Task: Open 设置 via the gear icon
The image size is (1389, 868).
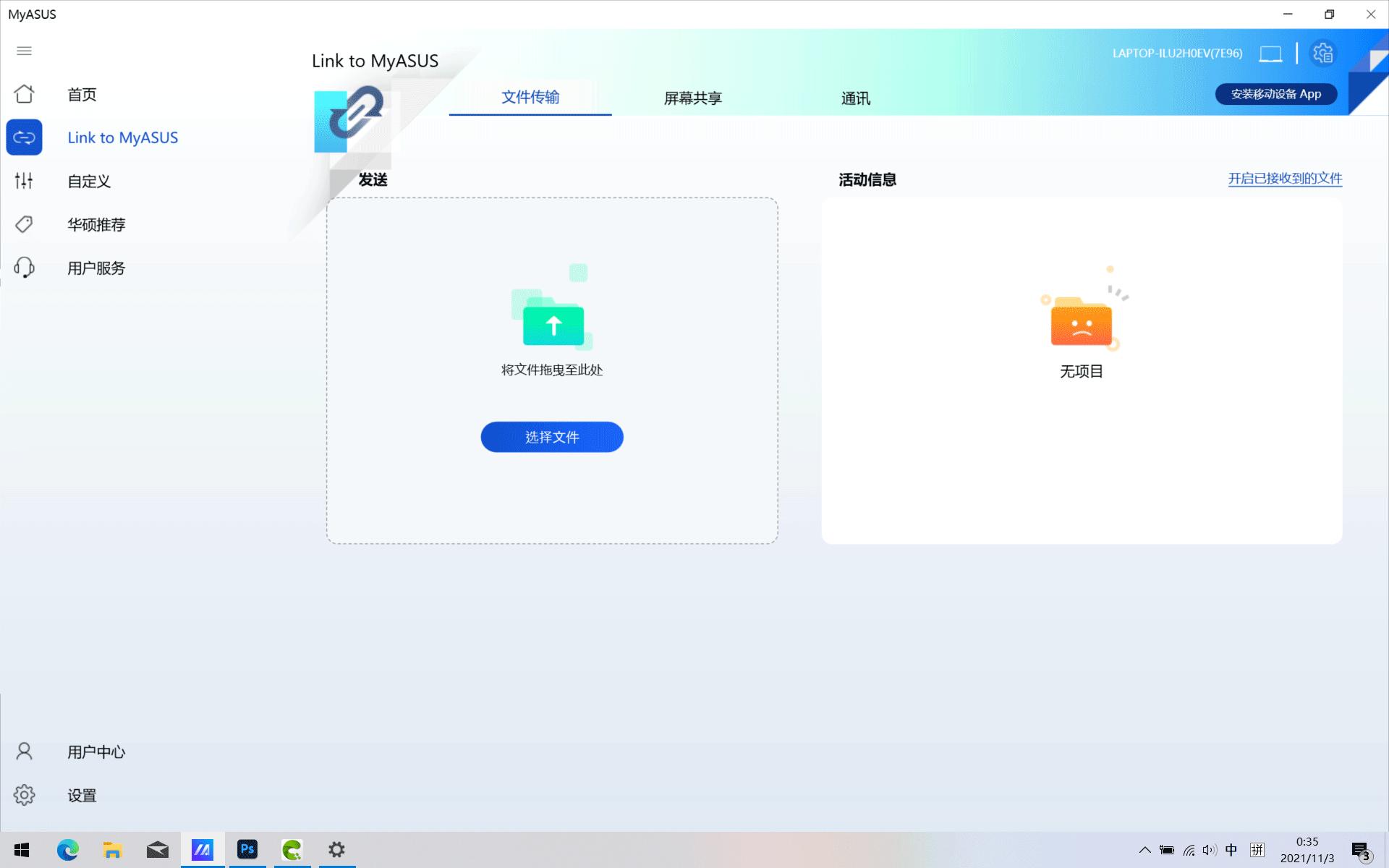Action: click(x=24, y=794)
